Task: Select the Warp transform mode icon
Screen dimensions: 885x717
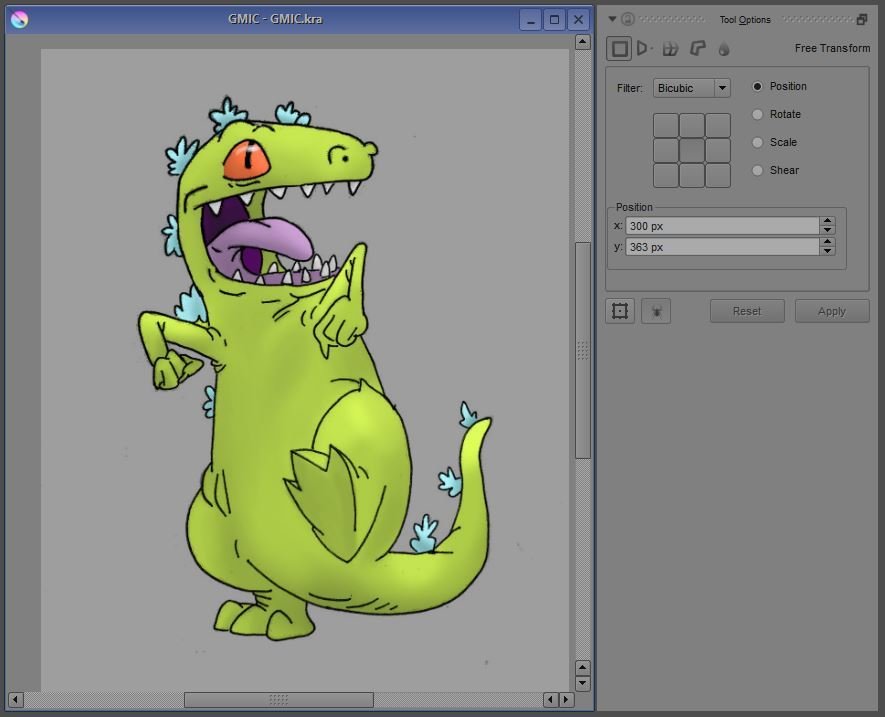Action: coord(670,49)
